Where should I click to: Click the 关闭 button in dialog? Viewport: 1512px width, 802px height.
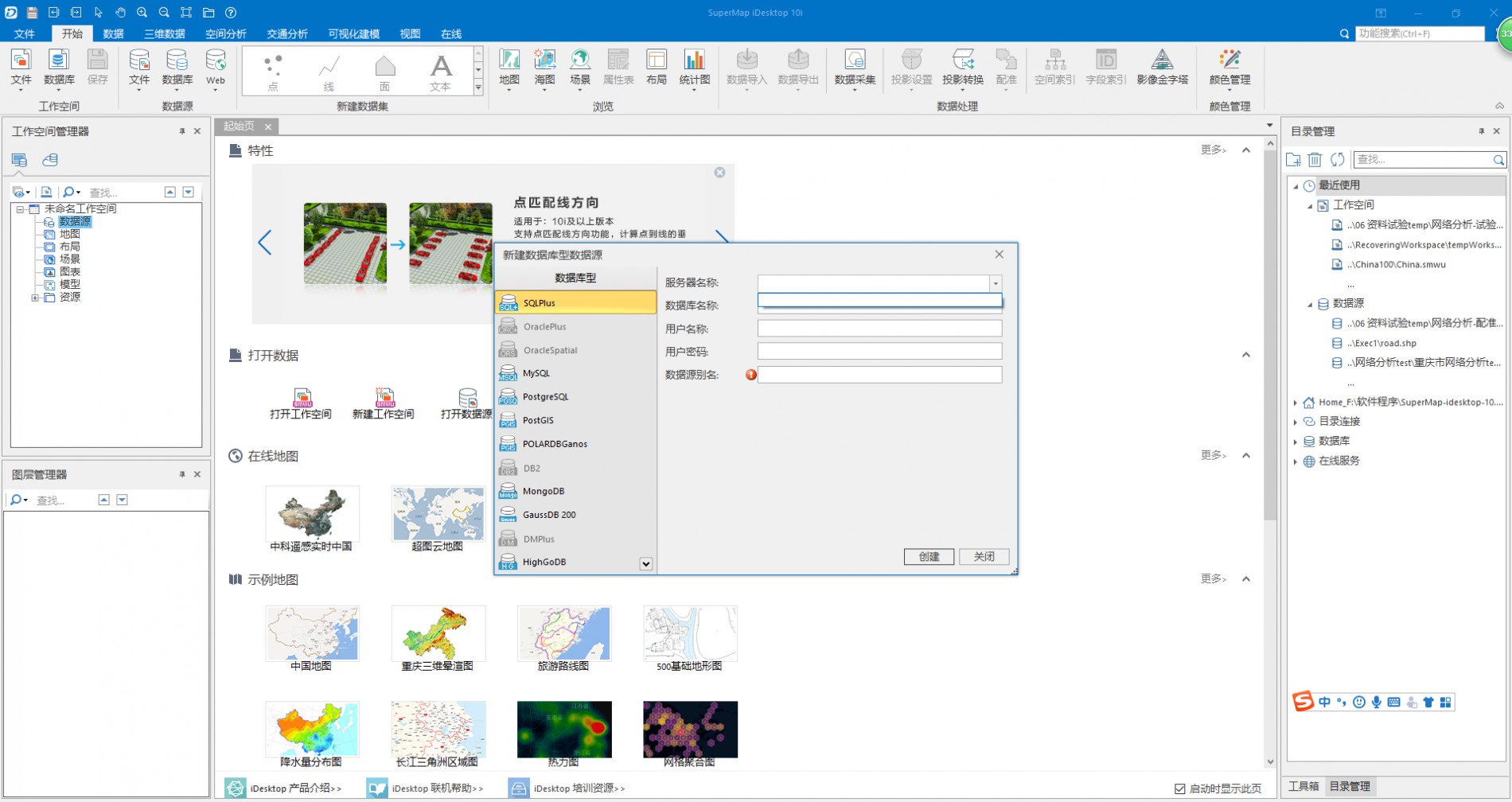pyautogui.click(x=984, y=557)
